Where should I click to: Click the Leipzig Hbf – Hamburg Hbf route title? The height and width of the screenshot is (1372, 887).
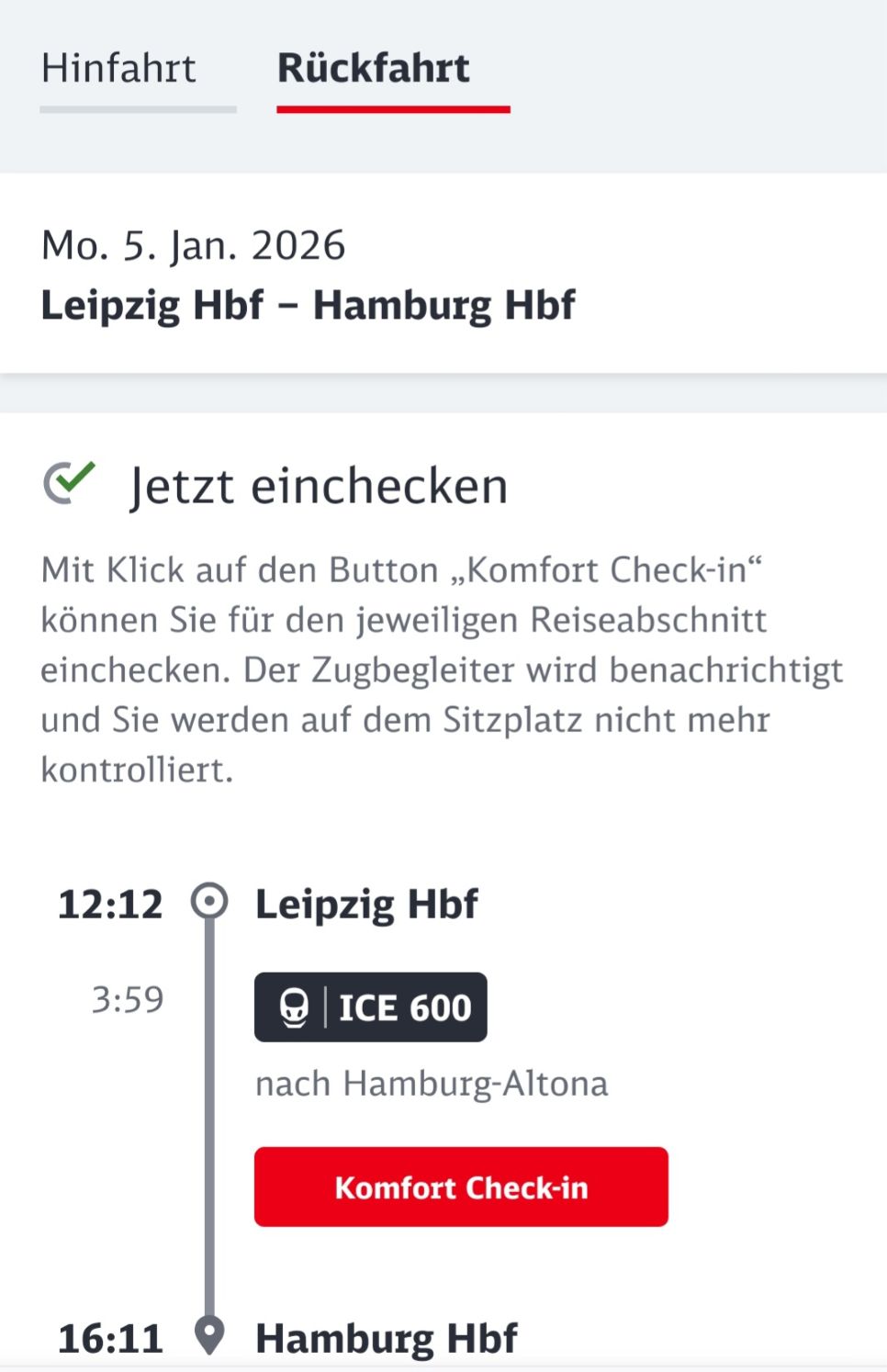[x=308, y=305]
